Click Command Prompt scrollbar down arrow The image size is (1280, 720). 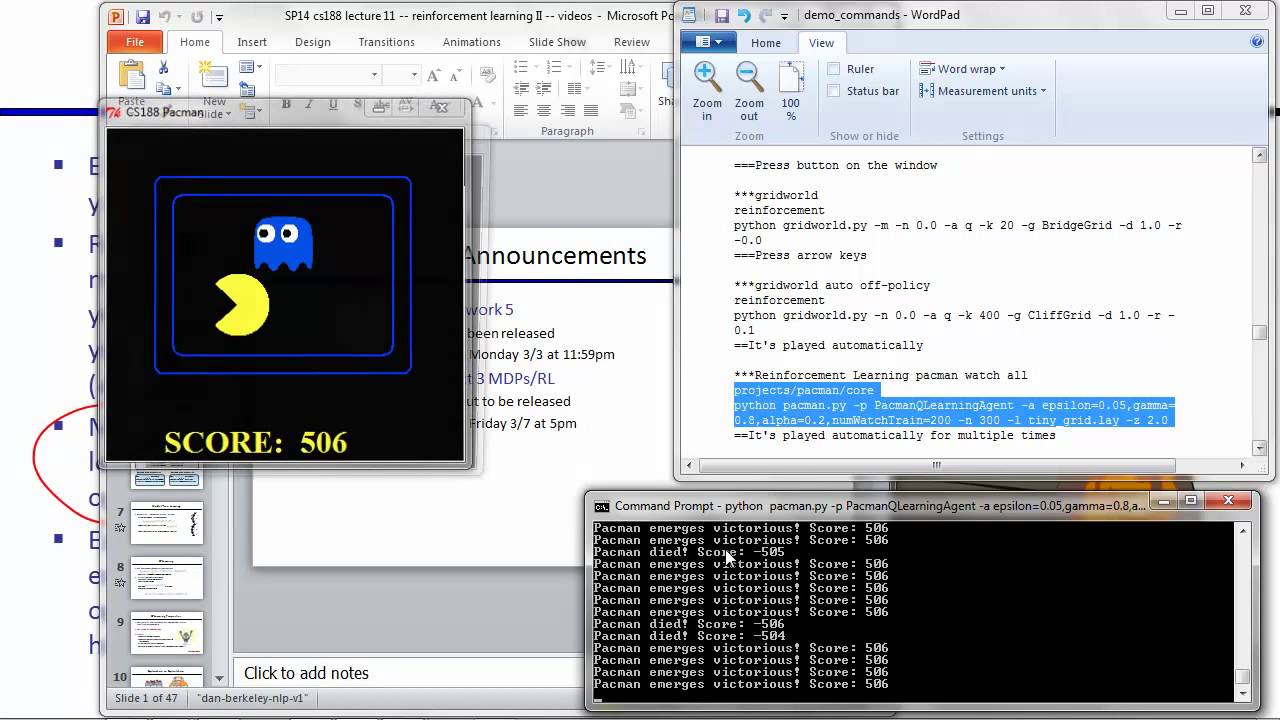coord(1242,695)
